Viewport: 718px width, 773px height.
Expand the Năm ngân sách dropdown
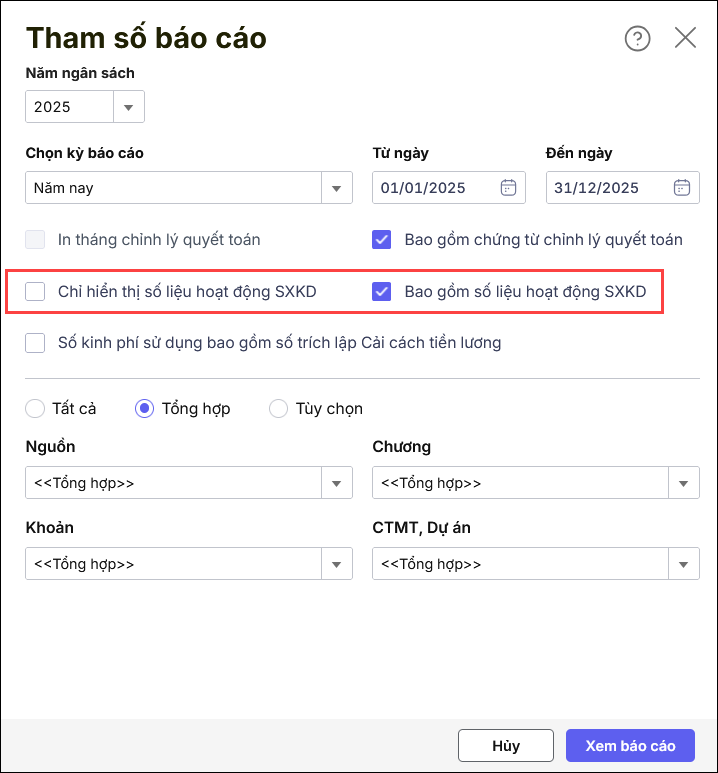pos(129,106)
